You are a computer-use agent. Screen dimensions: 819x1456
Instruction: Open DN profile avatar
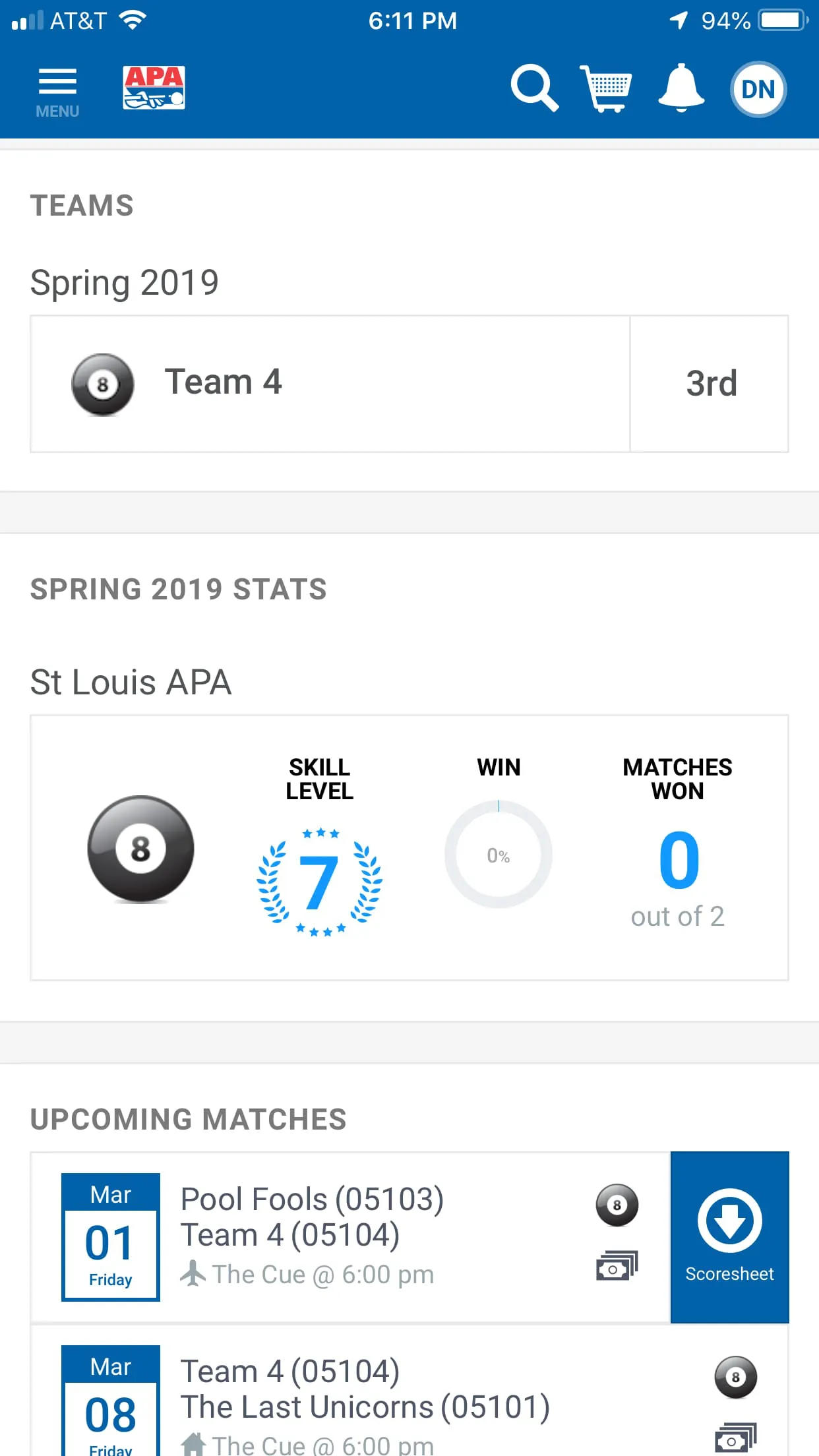coord(758,89)
